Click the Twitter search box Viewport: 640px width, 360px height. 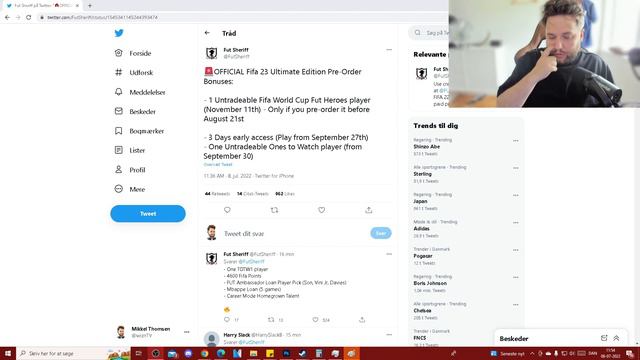429,33
